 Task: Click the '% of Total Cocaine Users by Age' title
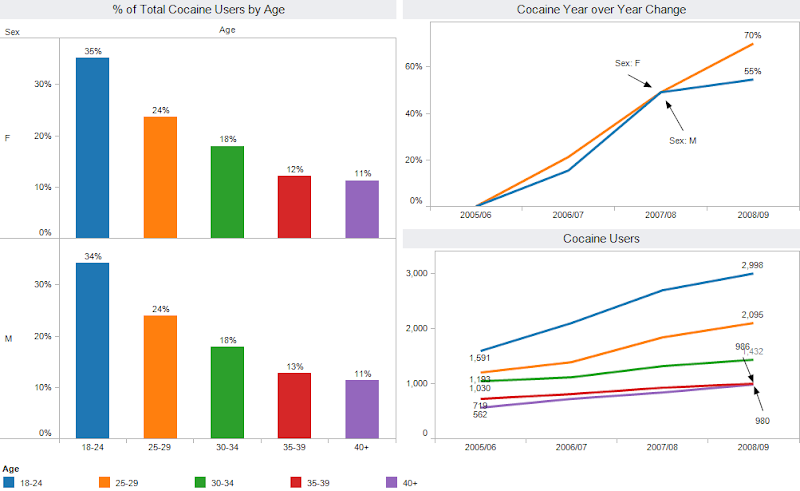198,10
